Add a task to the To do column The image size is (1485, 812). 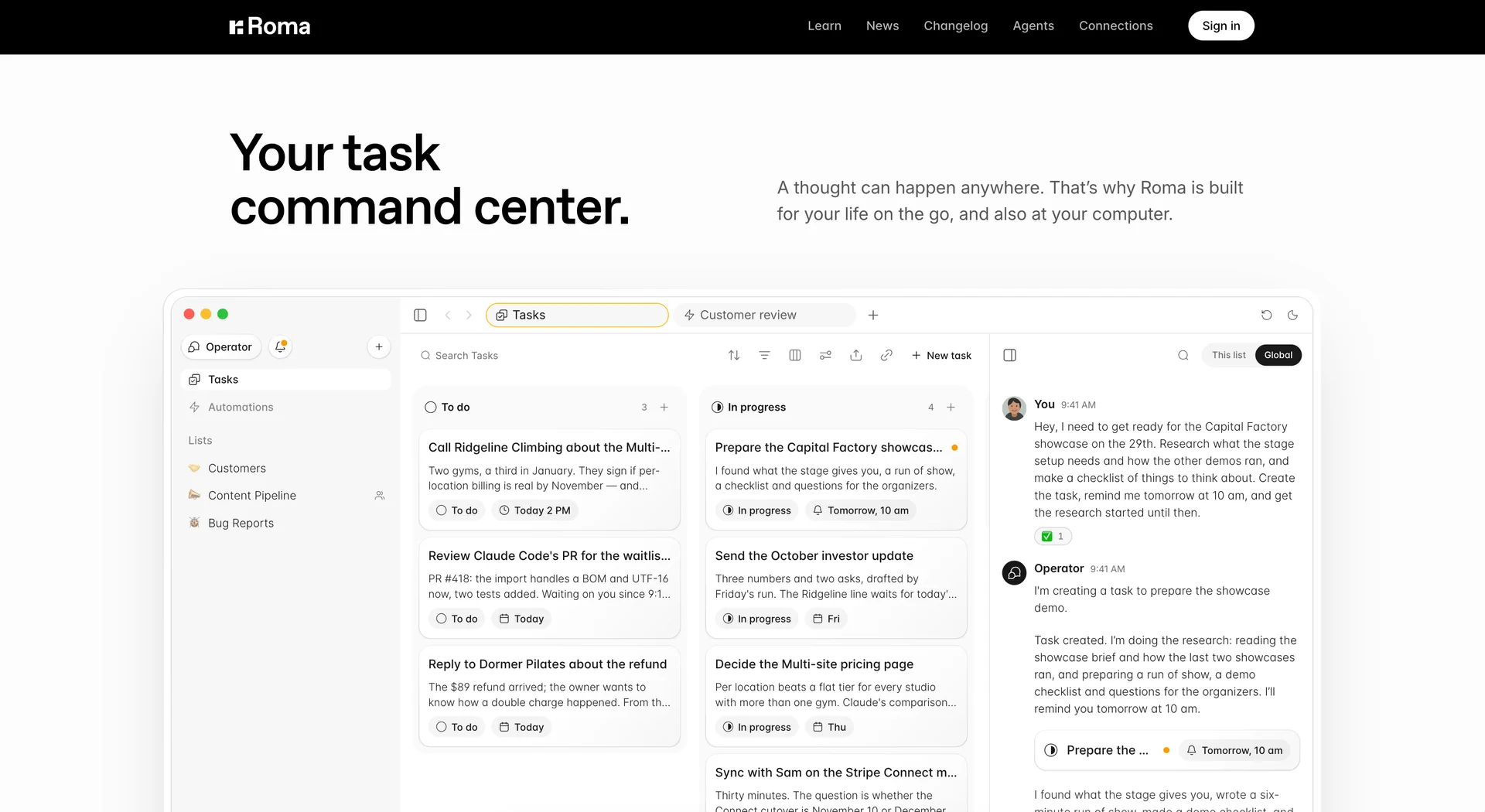[x=664, y=407]
